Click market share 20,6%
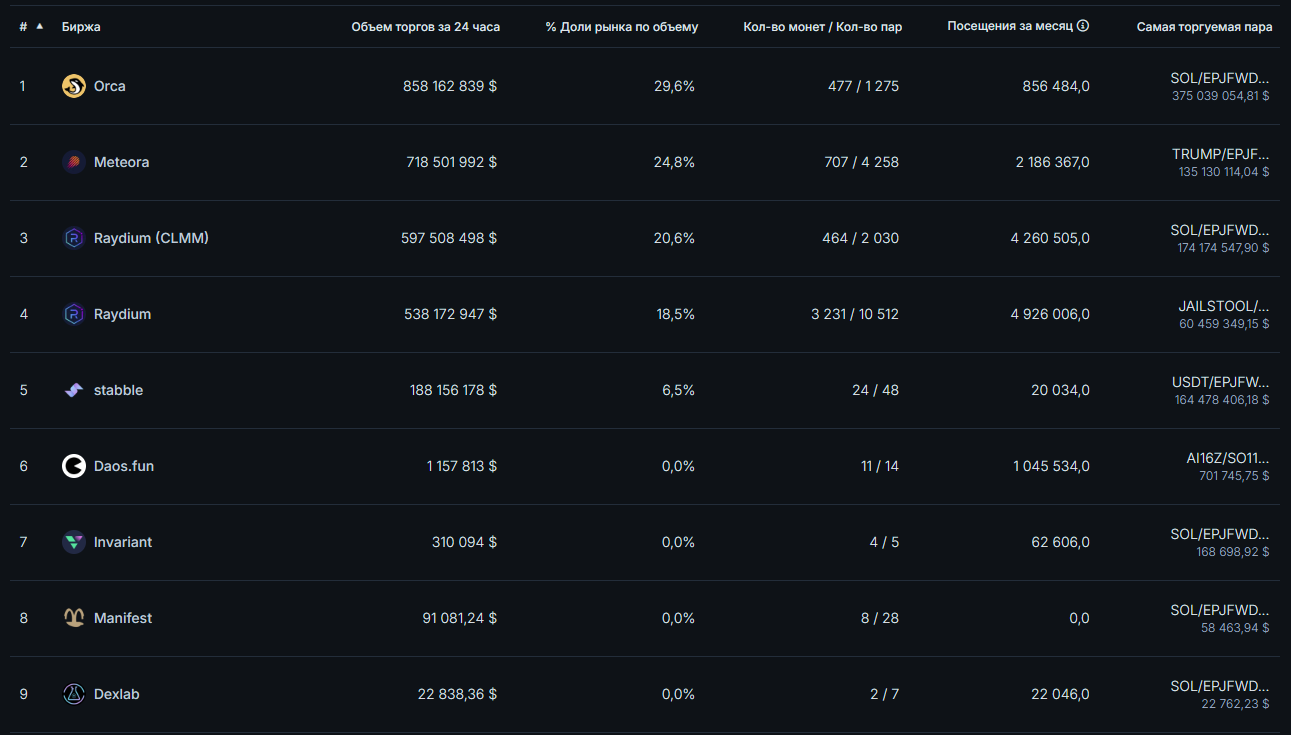The height and width of the screenshot is (735, 1291). pyautogui.click(x=674, y=238)
